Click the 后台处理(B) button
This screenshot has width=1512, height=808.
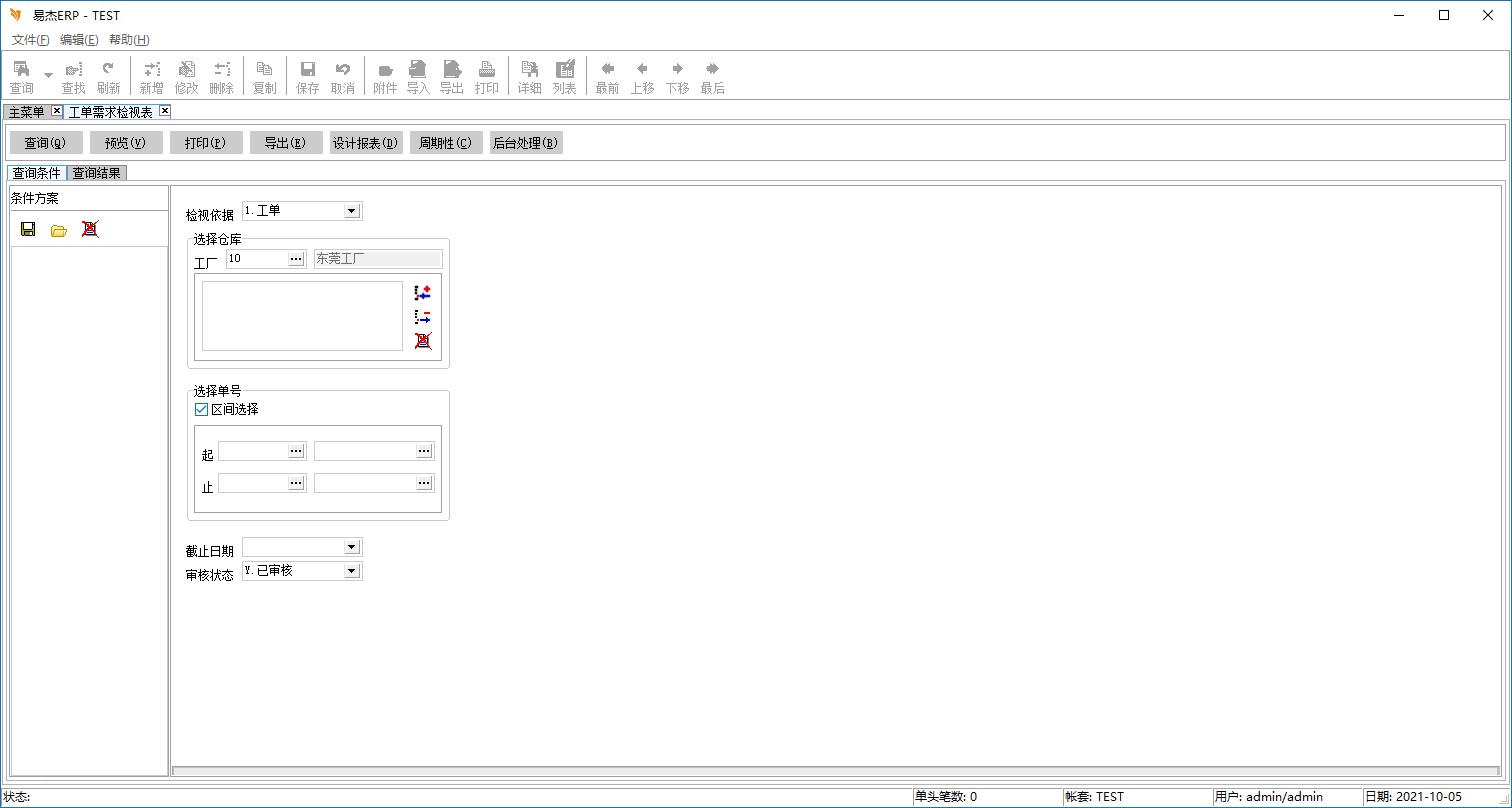pyautogui.click(x=526, y=143)
